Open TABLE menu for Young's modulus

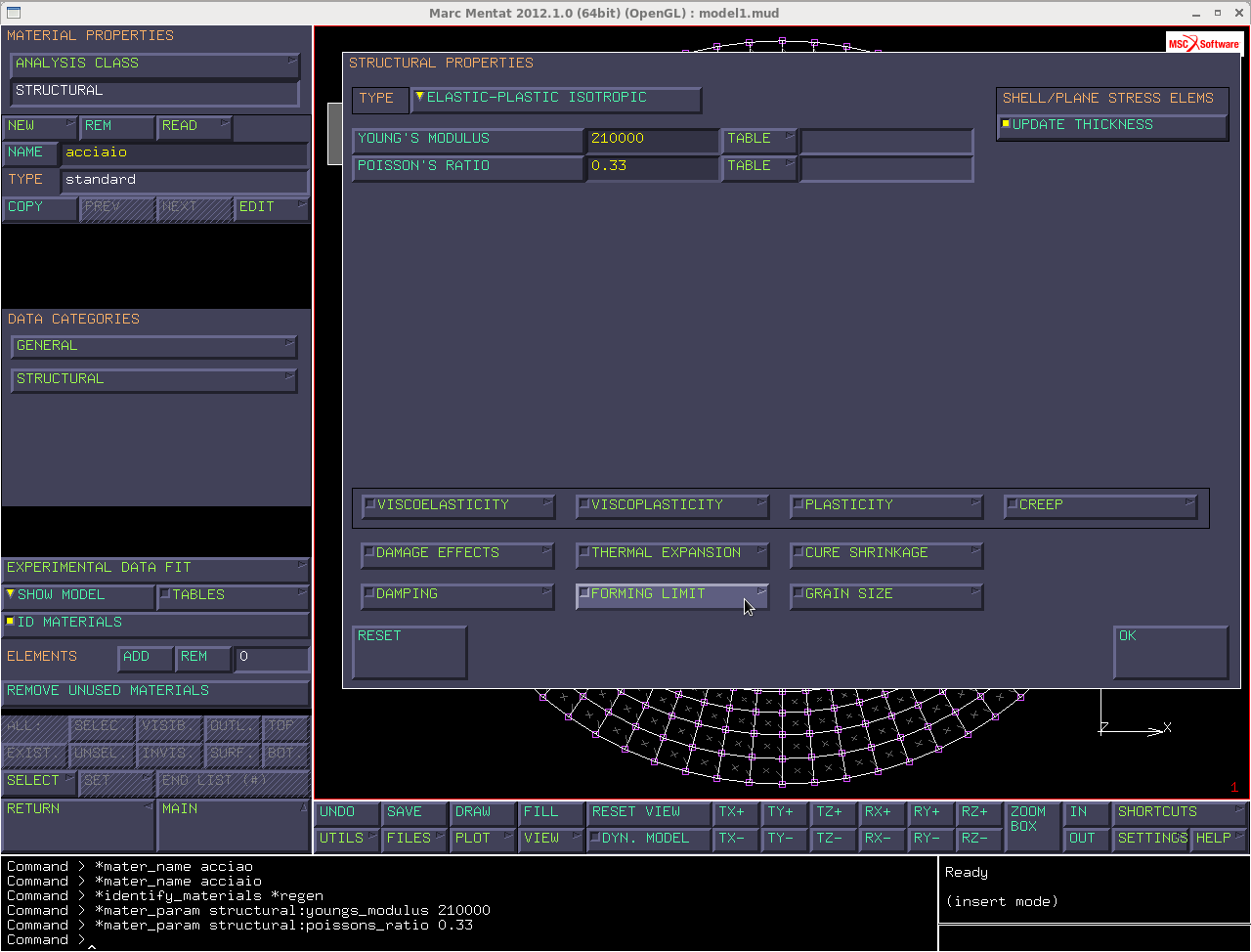759,141
